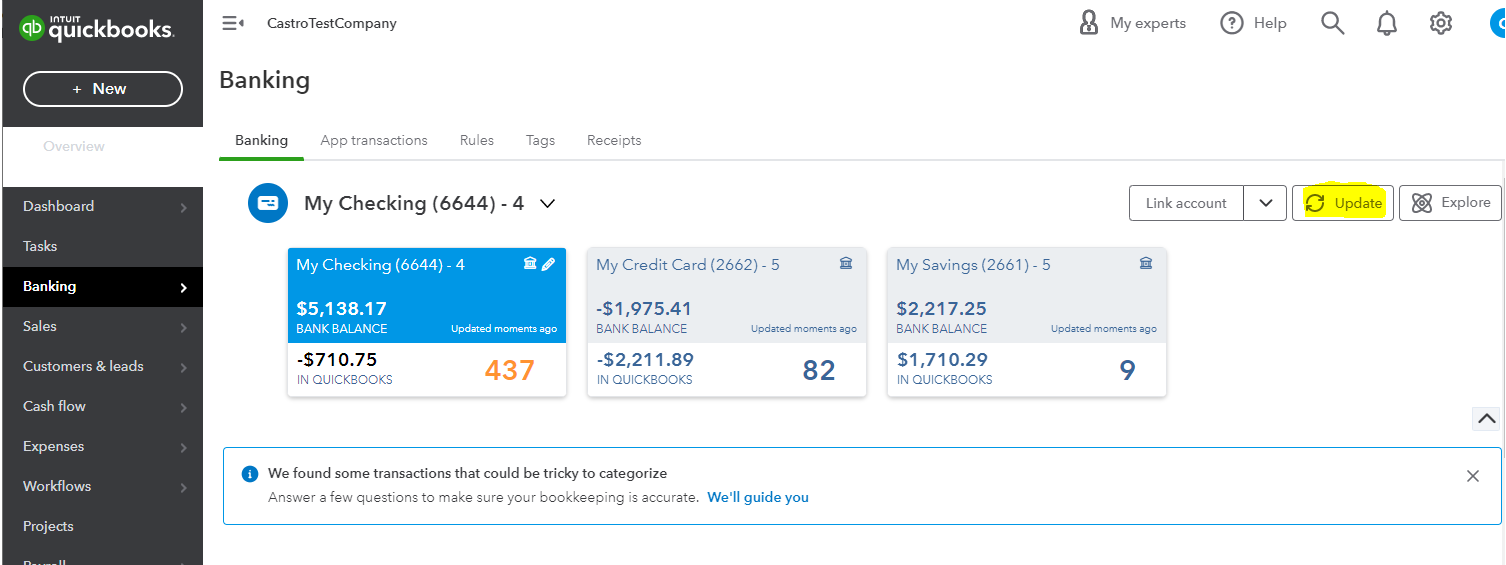Expand the My Checking account selector chevron

[547, 203]
